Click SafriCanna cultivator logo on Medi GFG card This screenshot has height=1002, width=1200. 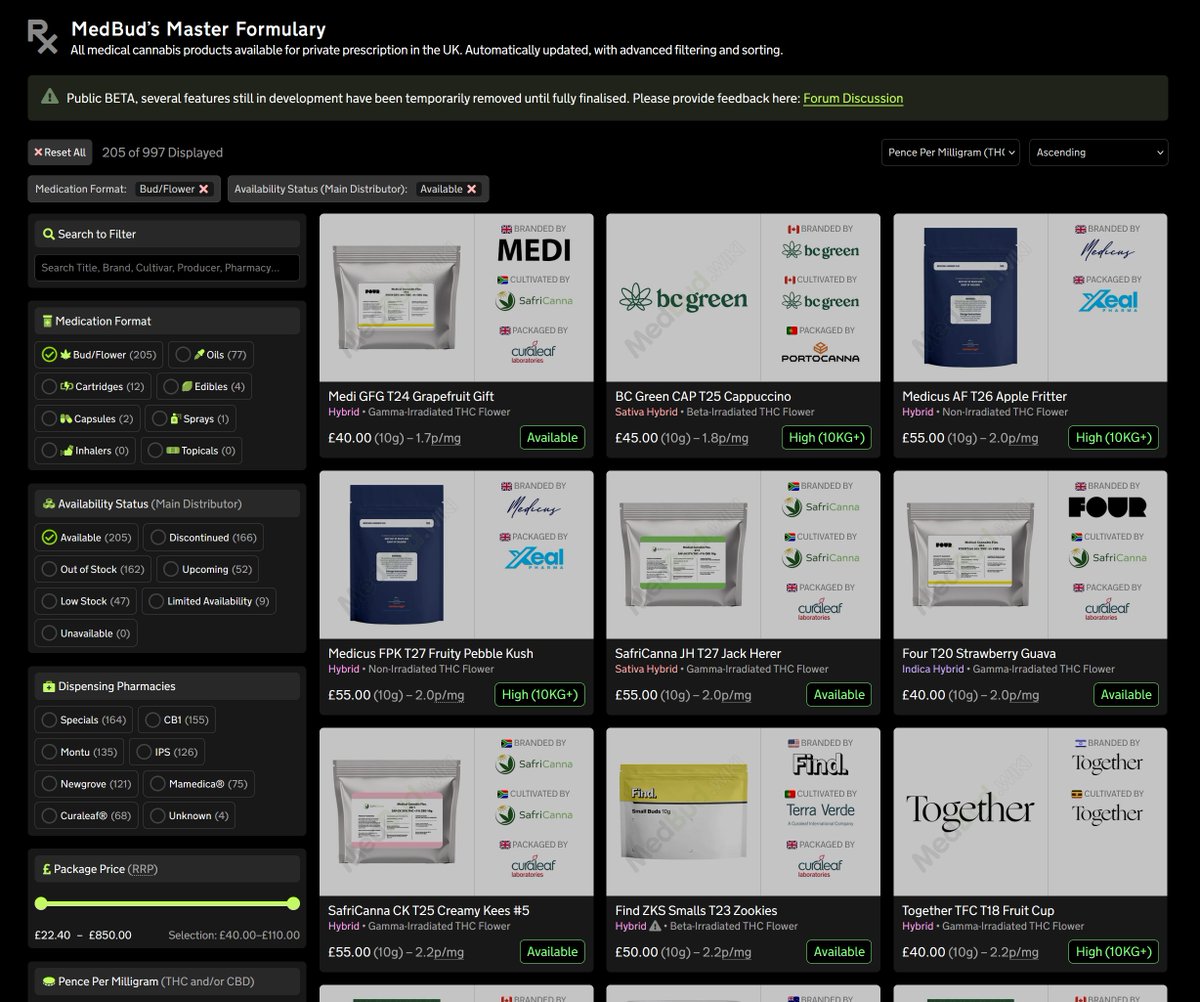click(534, 300)
